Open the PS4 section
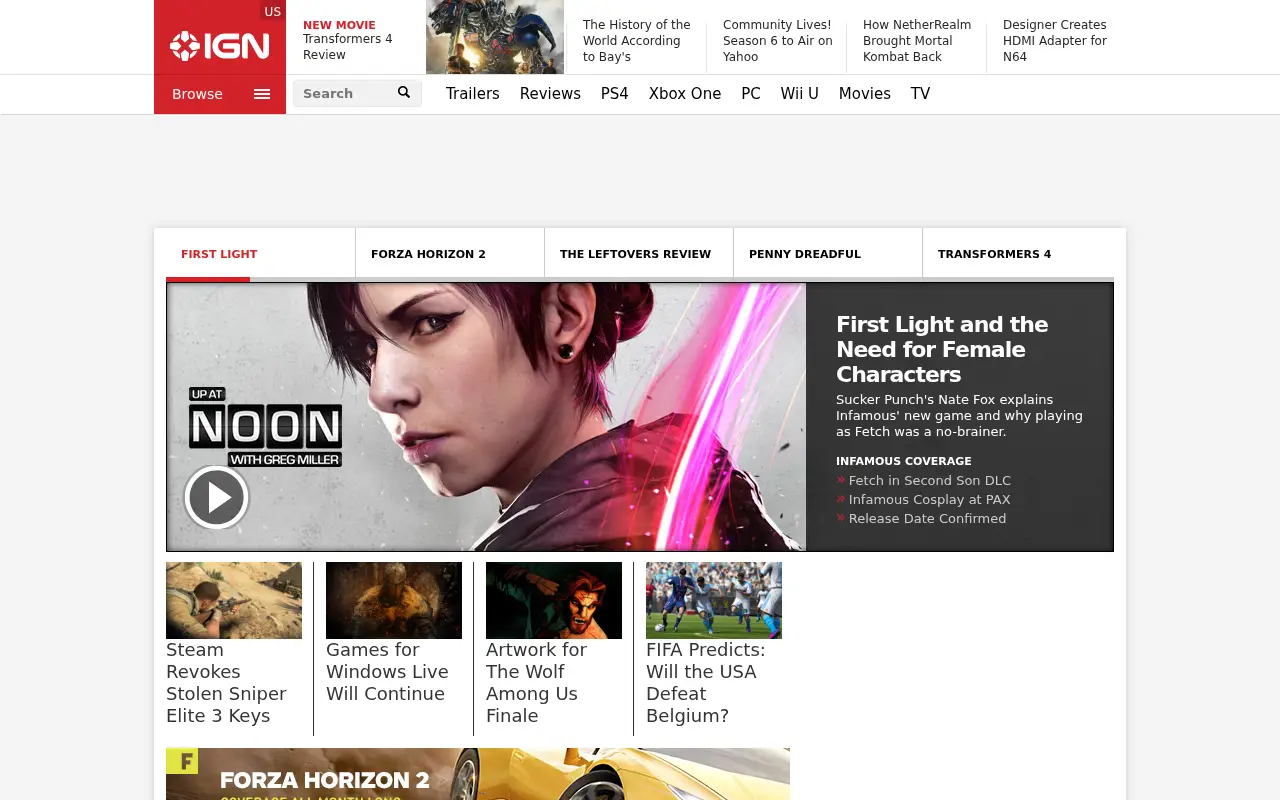The width and height of the screenshot is (1280, 800). (x=615, y=94)
